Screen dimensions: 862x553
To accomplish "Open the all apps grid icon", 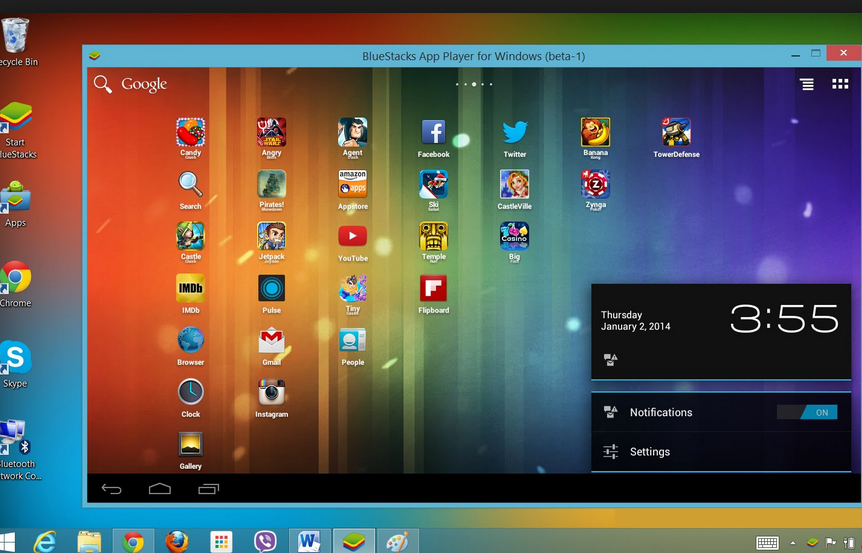I will click(x=840, y=84).
